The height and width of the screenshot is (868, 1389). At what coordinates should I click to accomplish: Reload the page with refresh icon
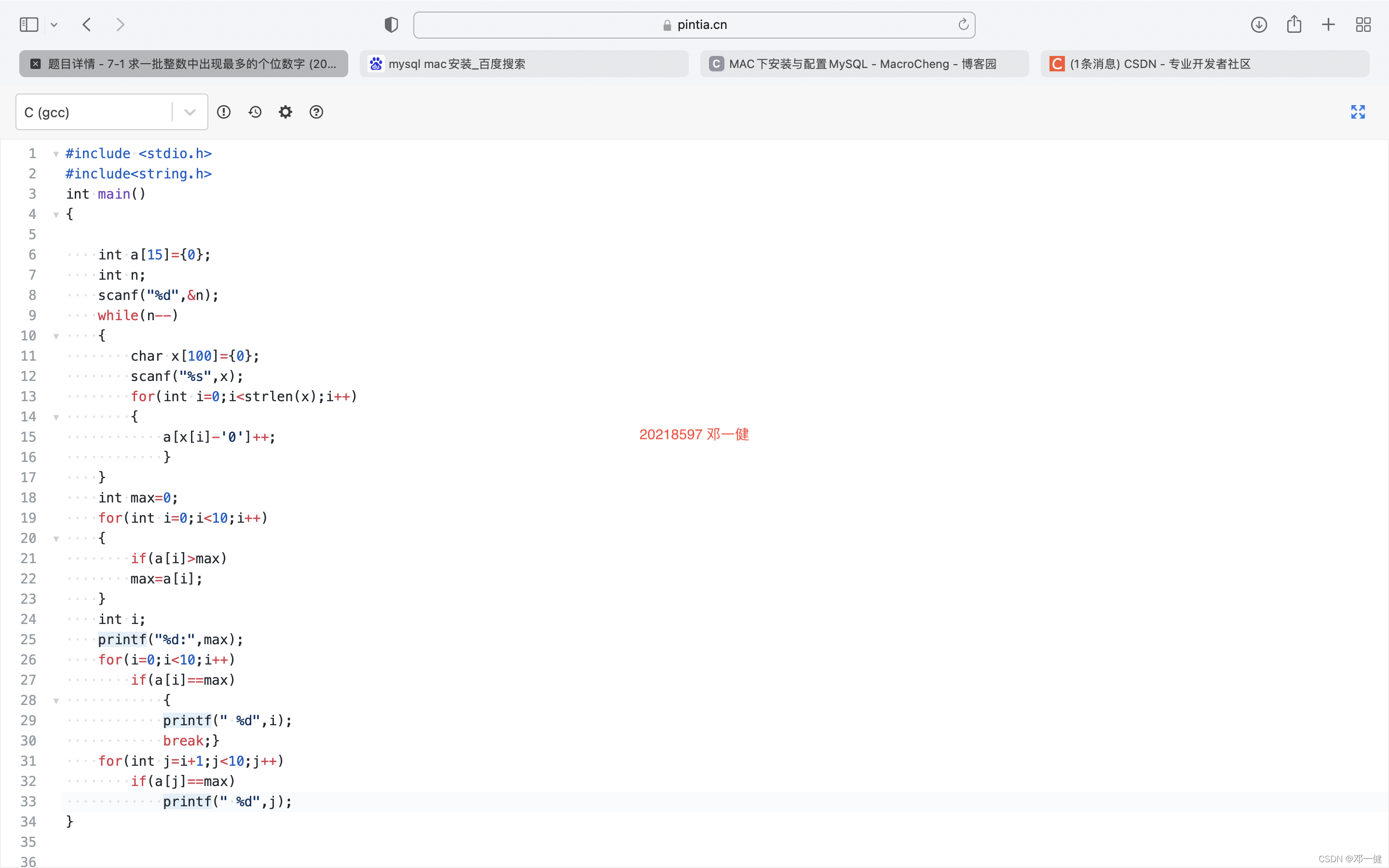[x=963, y=25]
